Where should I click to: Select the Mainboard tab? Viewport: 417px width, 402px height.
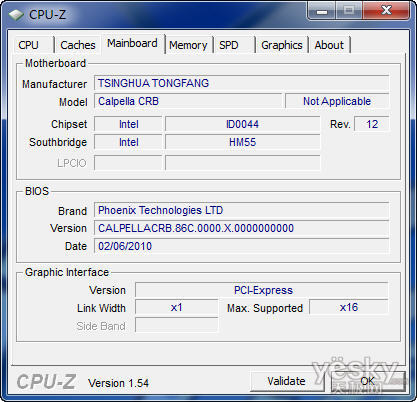pos(132,43)
